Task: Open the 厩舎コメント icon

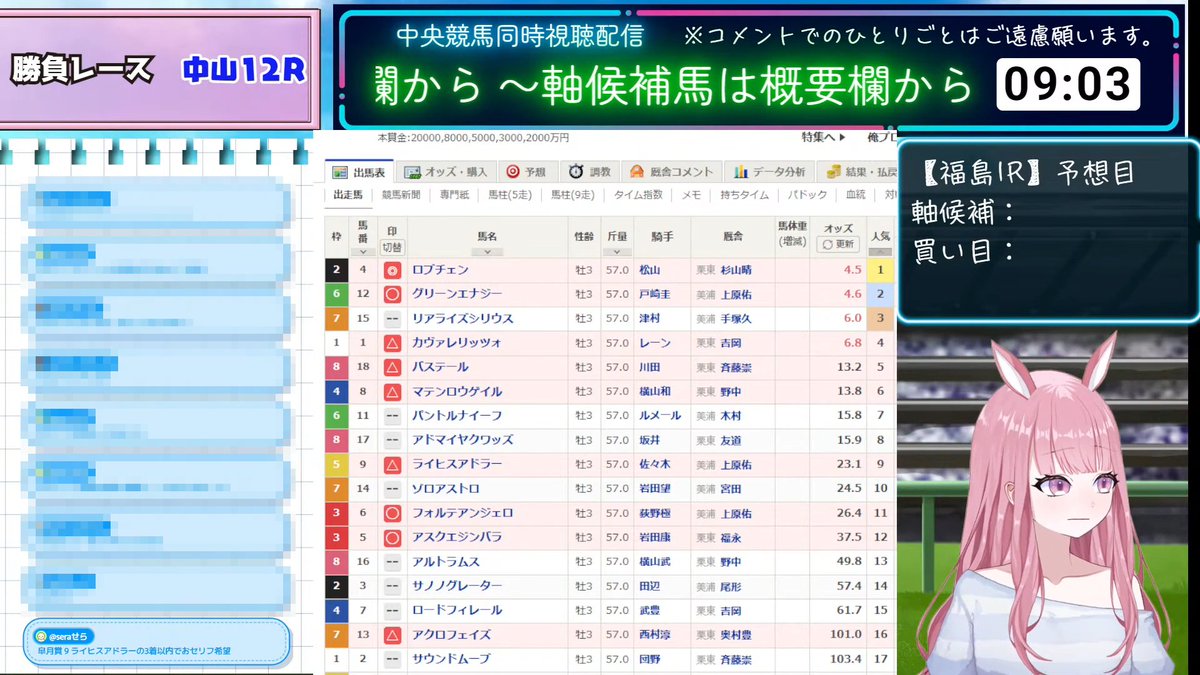Action: tap(637, 170)
